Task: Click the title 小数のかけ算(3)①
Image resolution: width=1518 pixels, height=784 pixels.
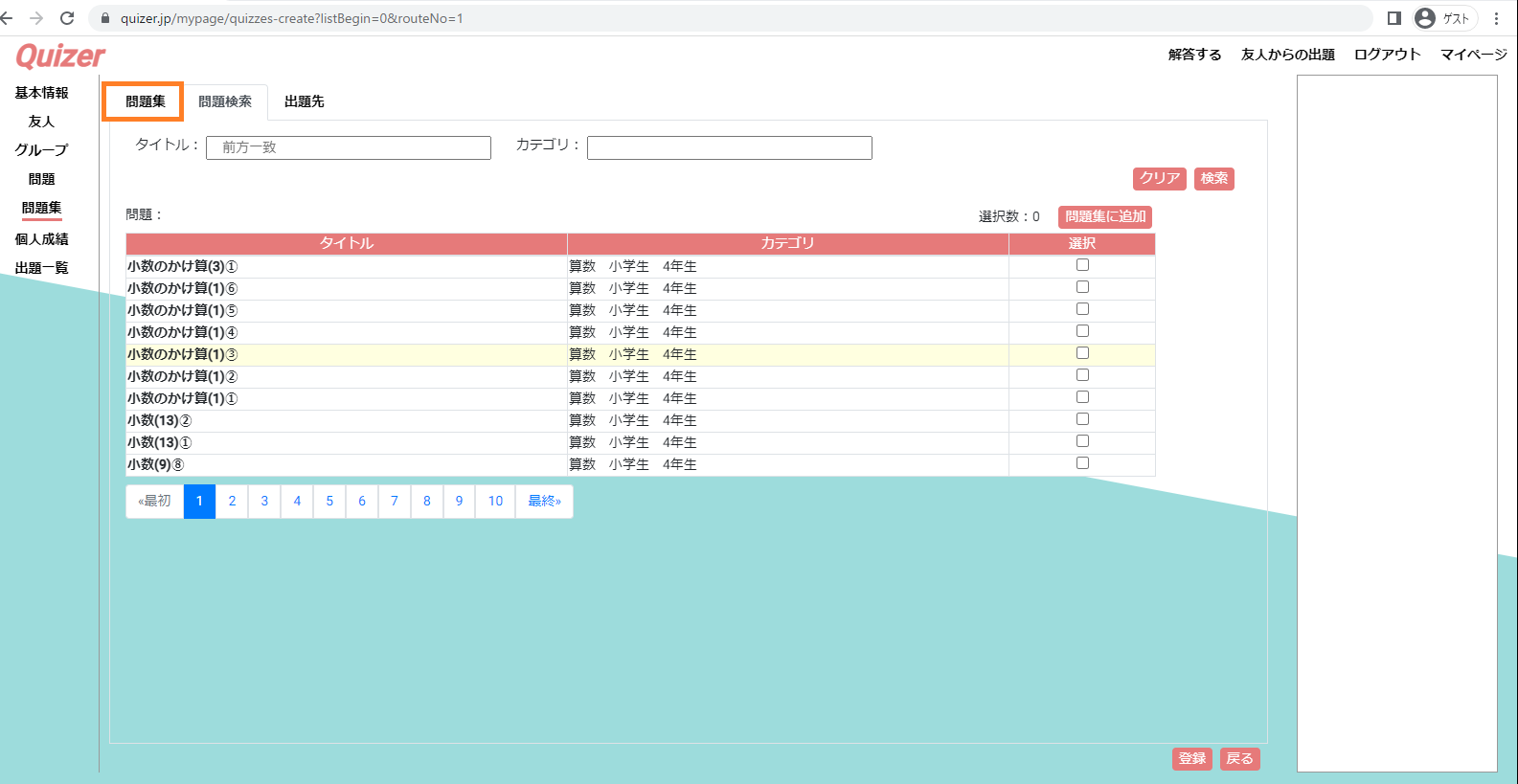Action: 182,266
